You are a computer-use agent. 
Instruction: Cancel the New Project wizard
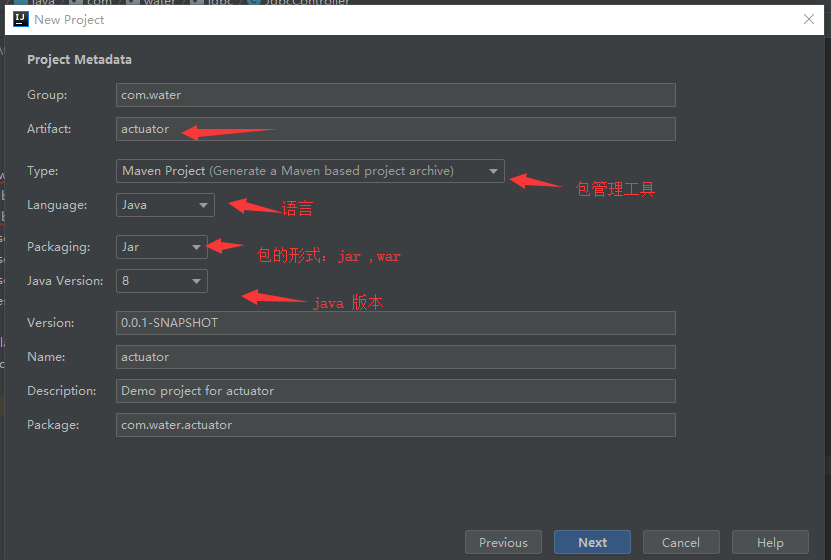(681, 543)
